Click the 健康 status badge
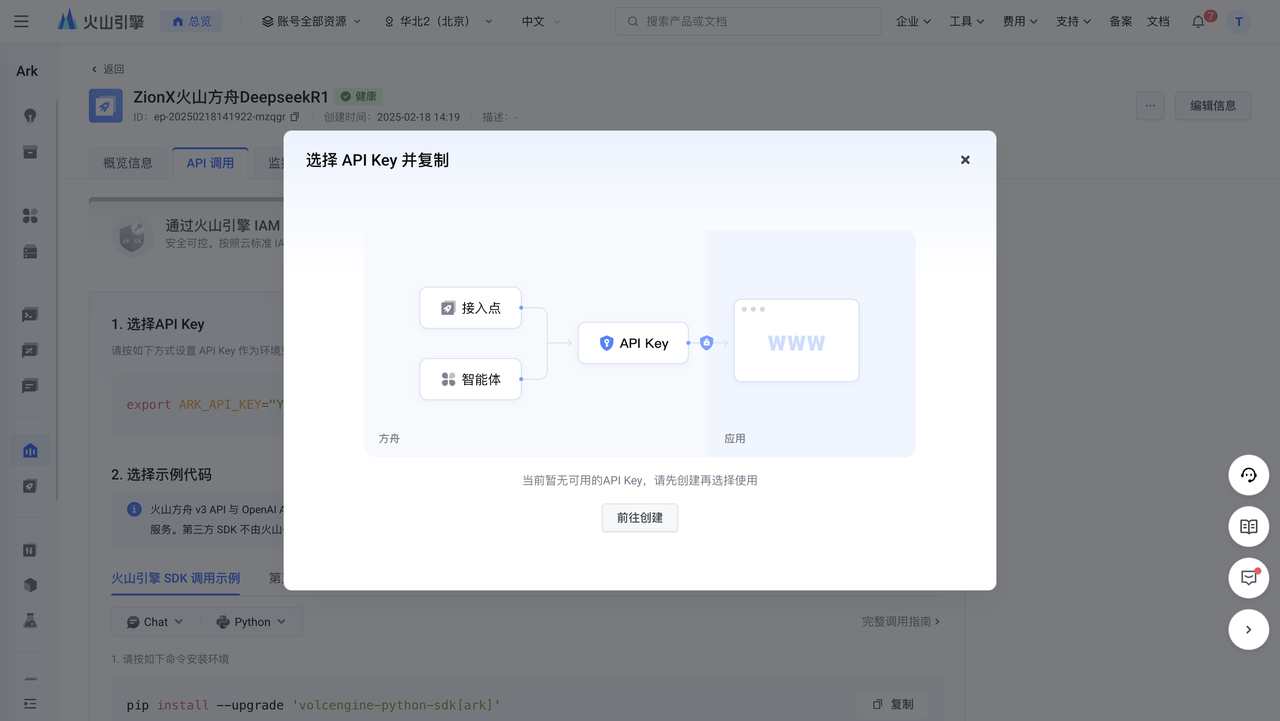This screenshot has width=1280, height=721. tap(358, 97)
